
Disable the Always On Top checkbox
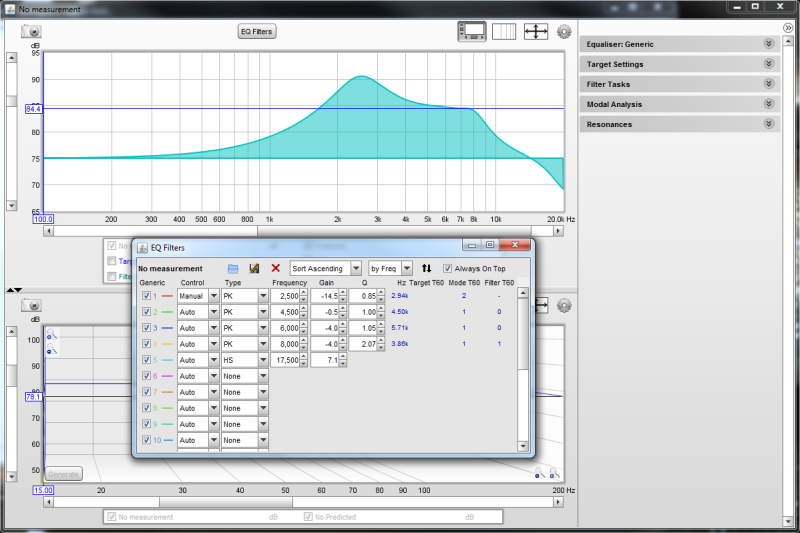[448, 268]
